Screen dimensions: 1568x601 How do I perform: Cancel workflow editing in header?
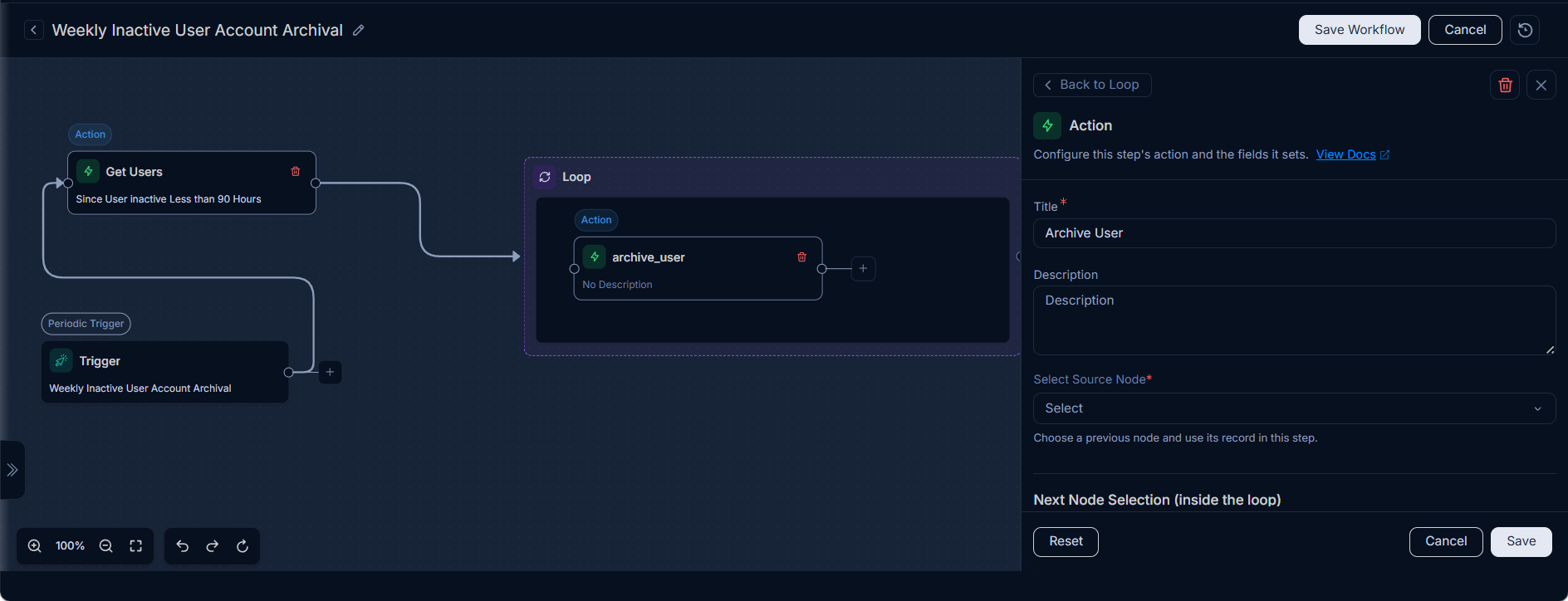[1465, 30]
